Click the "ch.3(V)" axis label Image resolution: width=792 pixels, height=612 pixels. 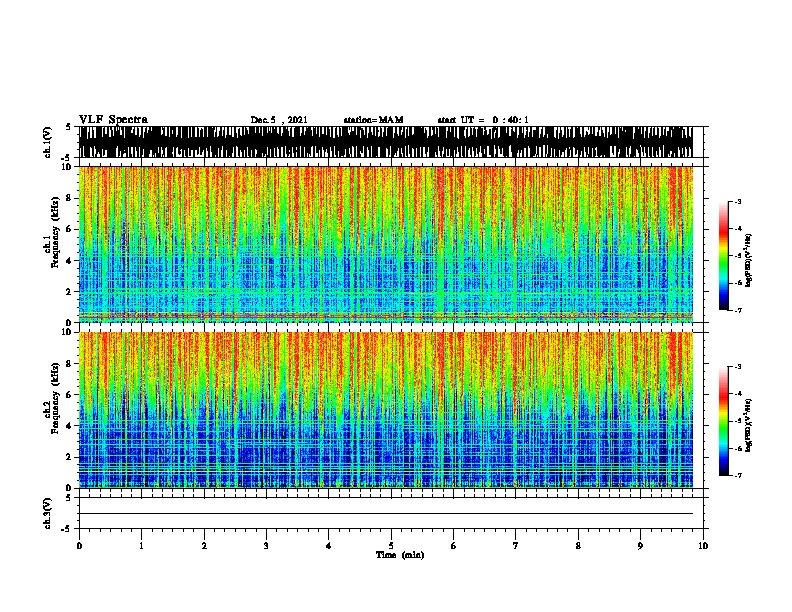48,513
